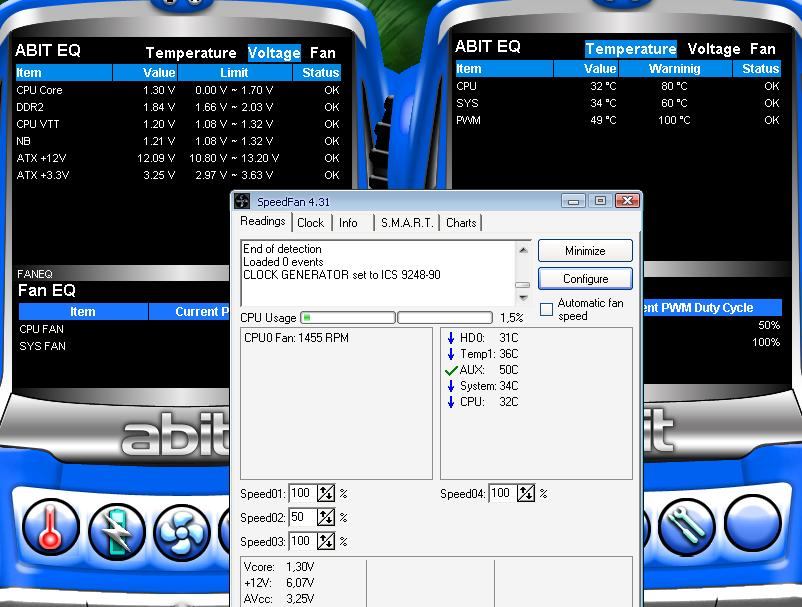This screenshot has width=802, height=607.
Task: Select the NB voltage row
Action: (177, 141)
